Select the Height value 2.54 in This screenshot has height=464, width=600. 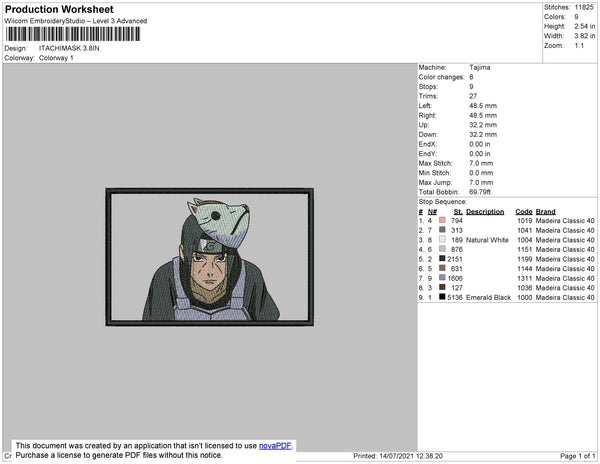click(584, 26)
